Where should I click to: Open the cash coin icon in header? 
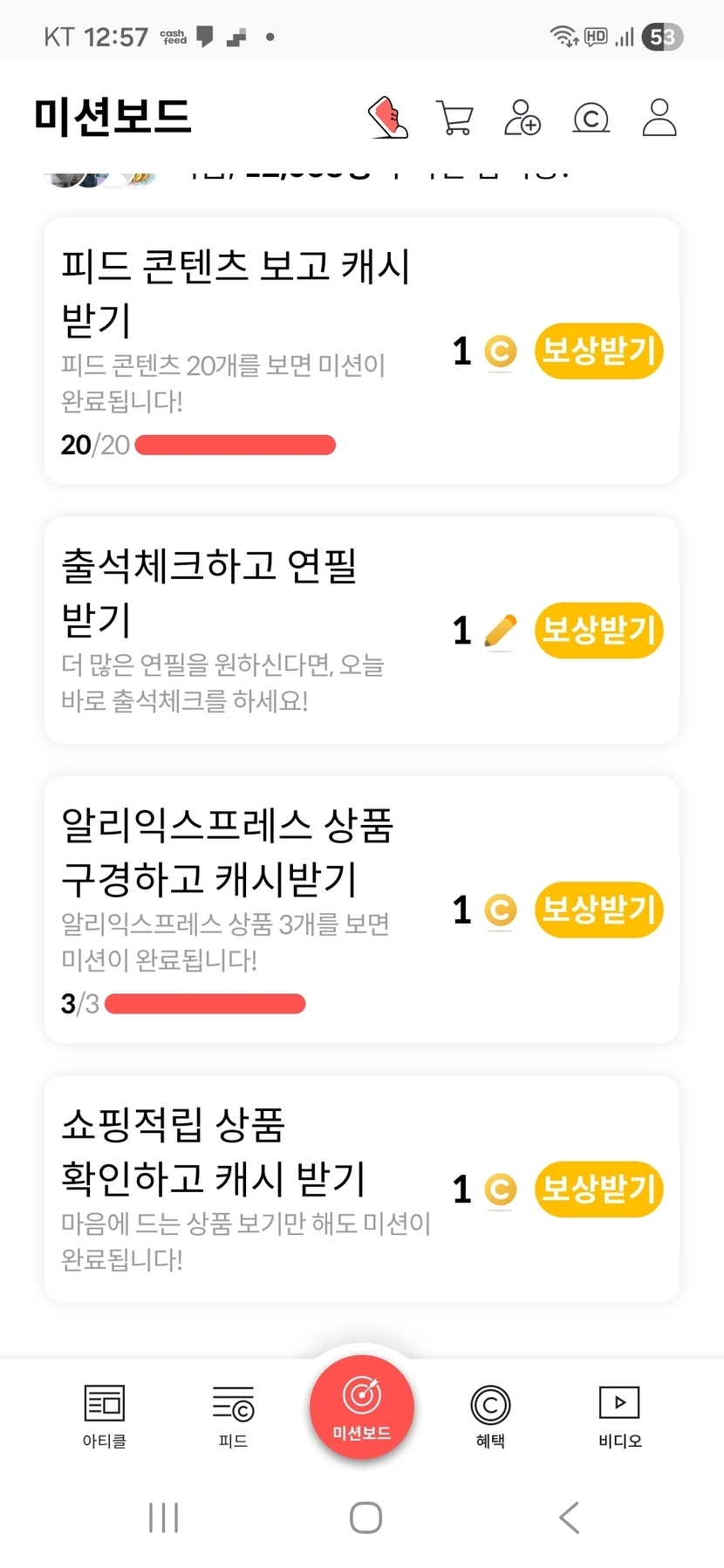(x=591, y=118)
